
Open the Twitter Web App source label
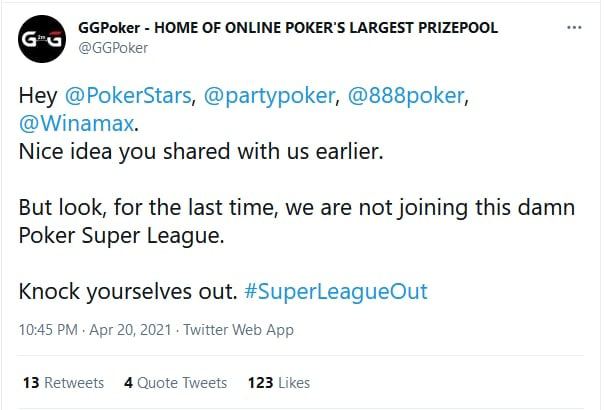(238, 329)
